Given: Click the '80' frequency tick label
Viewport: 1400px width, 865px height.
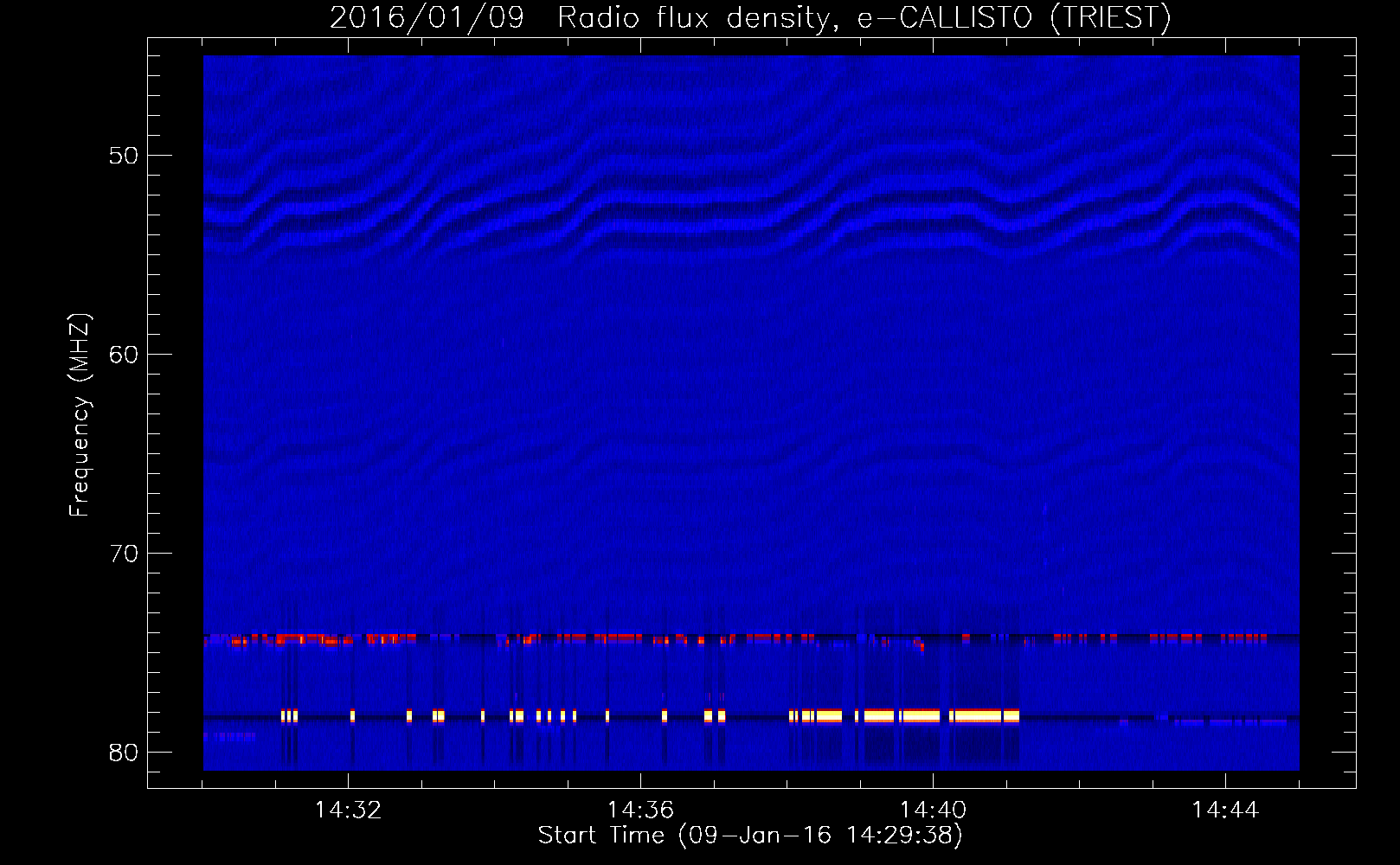Looking at the screenshot, I should (x=125, y=753).
